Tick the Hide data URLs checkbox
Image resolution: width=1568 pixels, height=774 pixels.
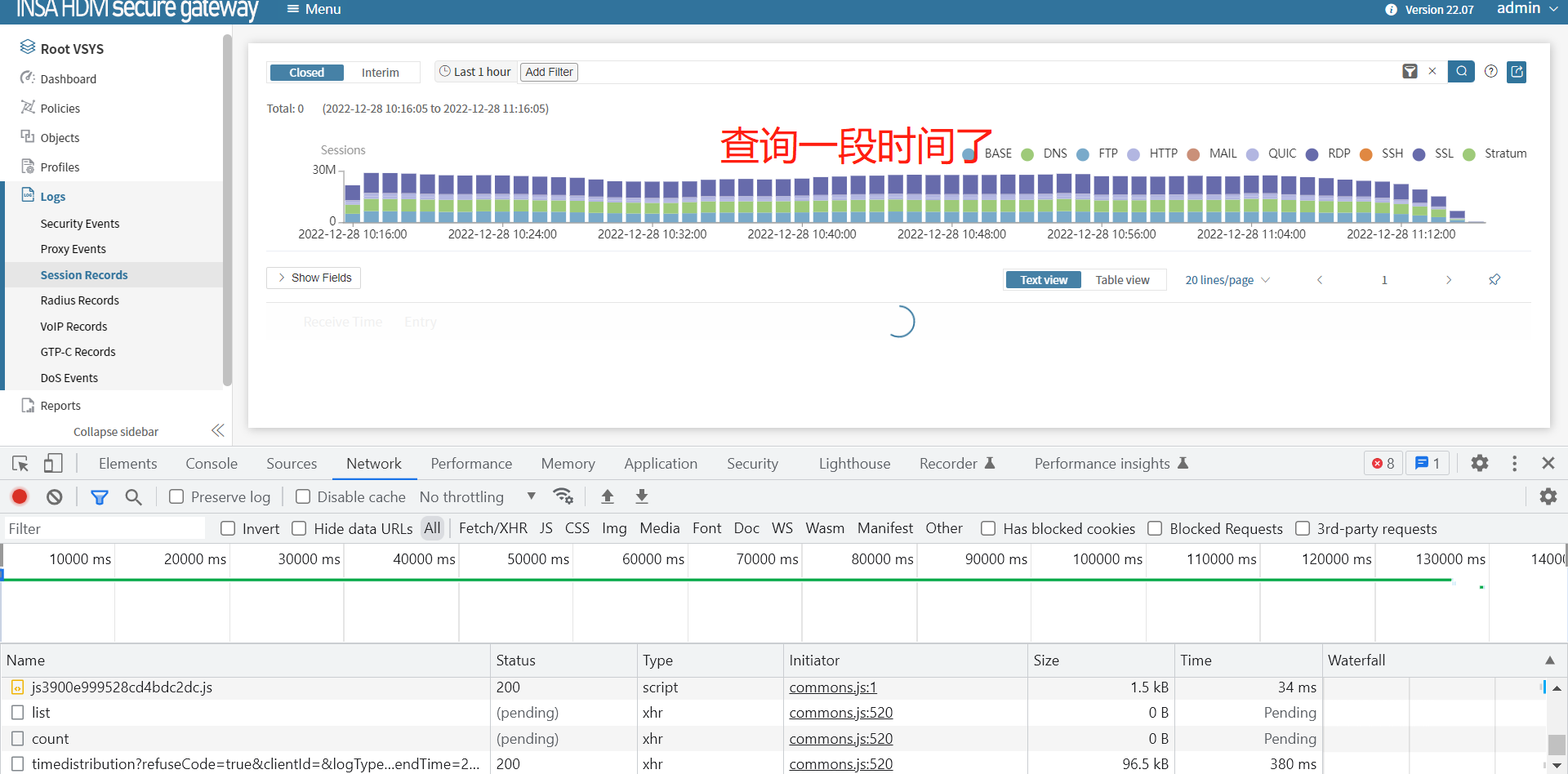[x=300, y=528]
